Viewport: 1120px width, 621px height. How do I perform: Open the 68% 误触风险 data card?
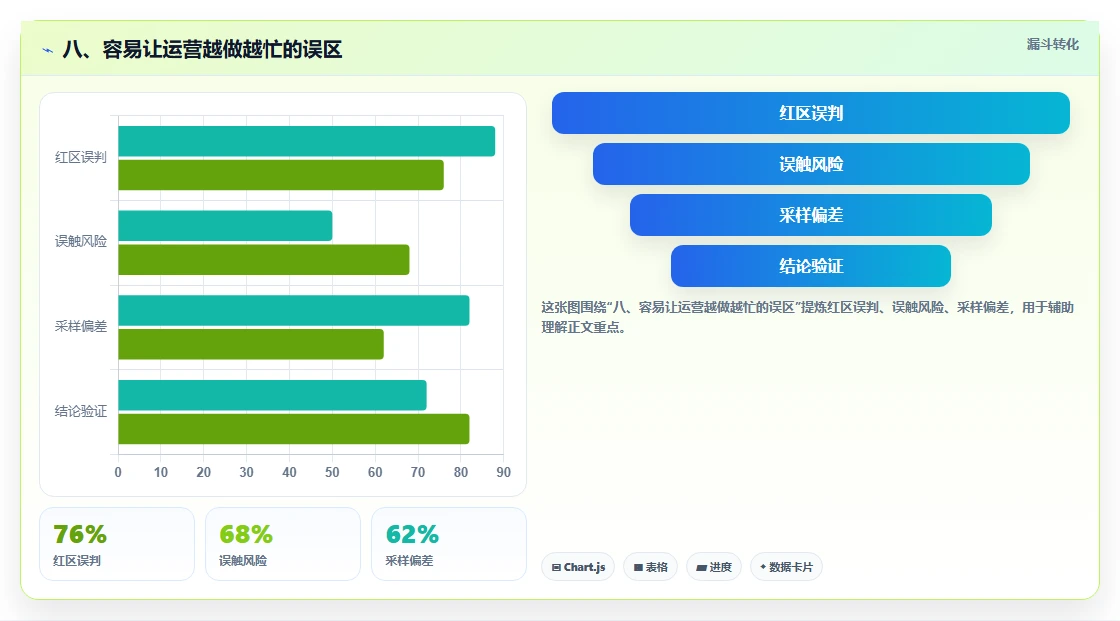tap(283, 544)
